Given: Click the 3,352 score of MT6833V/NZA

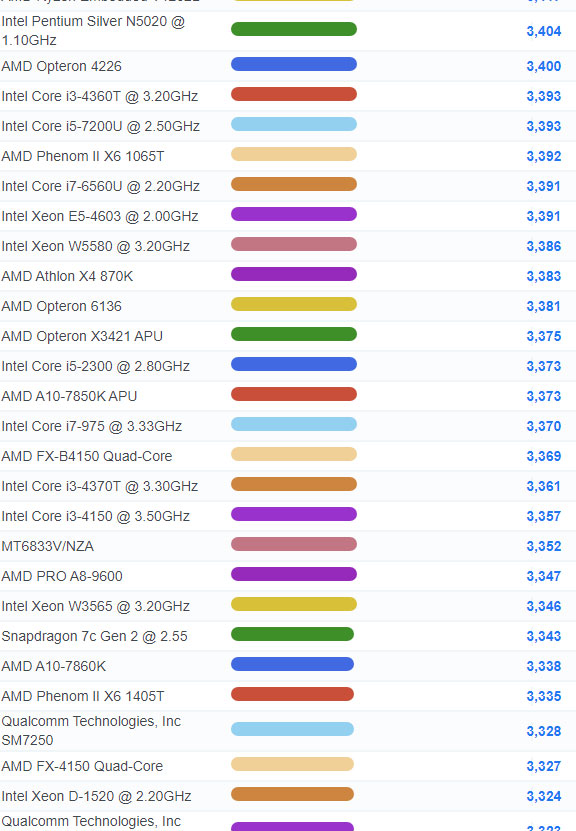Looking at the screenshot, I should coord(544,546).
